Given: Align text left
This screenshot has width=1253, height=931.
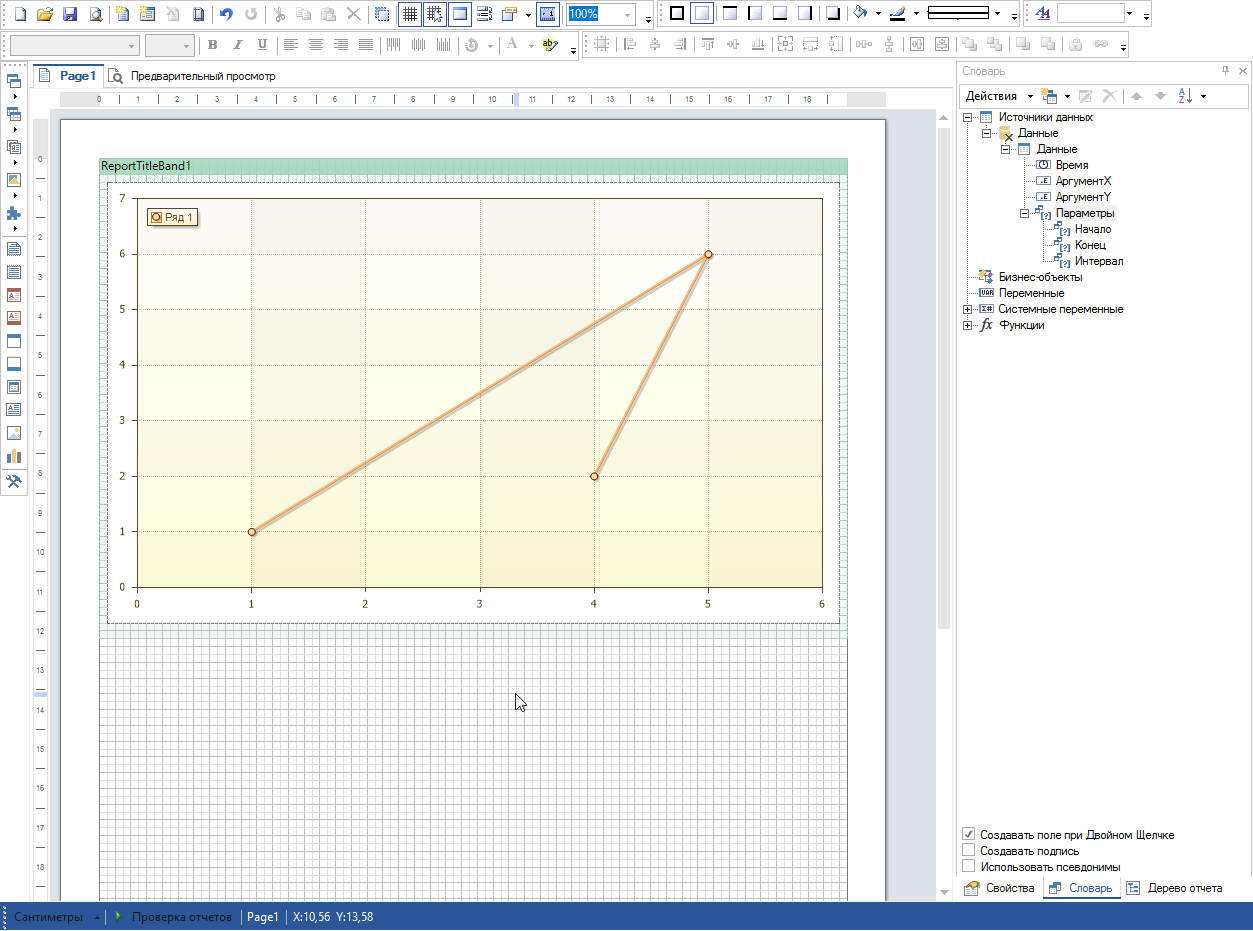Looking at the screenshot, I should 291,45.
